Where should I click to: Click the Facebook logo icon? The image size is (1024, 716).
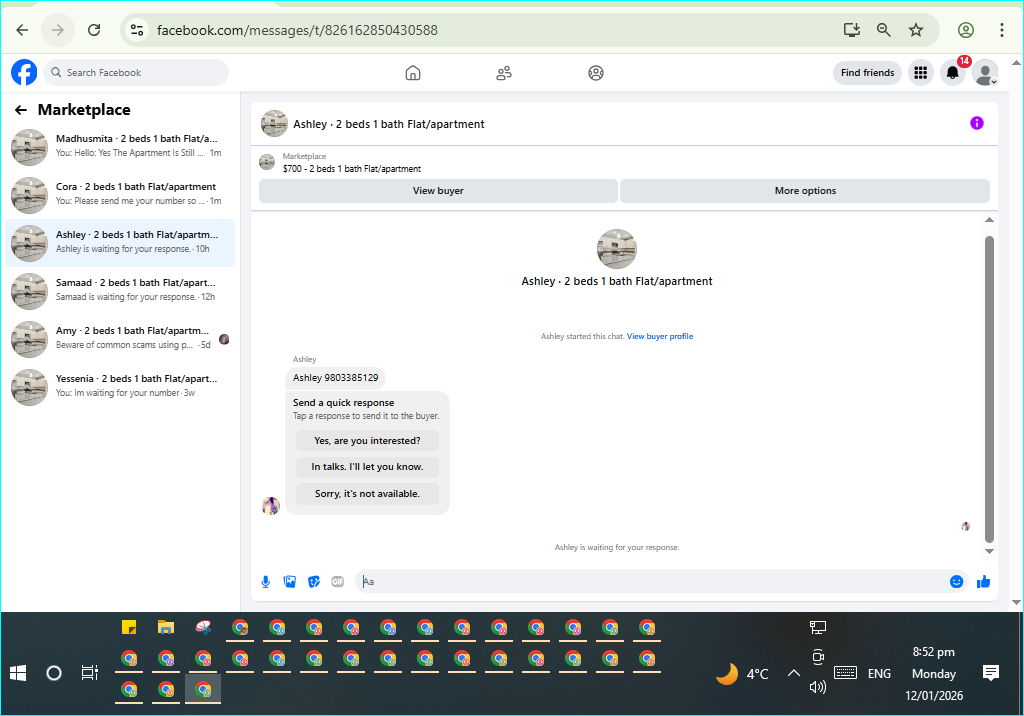pos(24,73)
